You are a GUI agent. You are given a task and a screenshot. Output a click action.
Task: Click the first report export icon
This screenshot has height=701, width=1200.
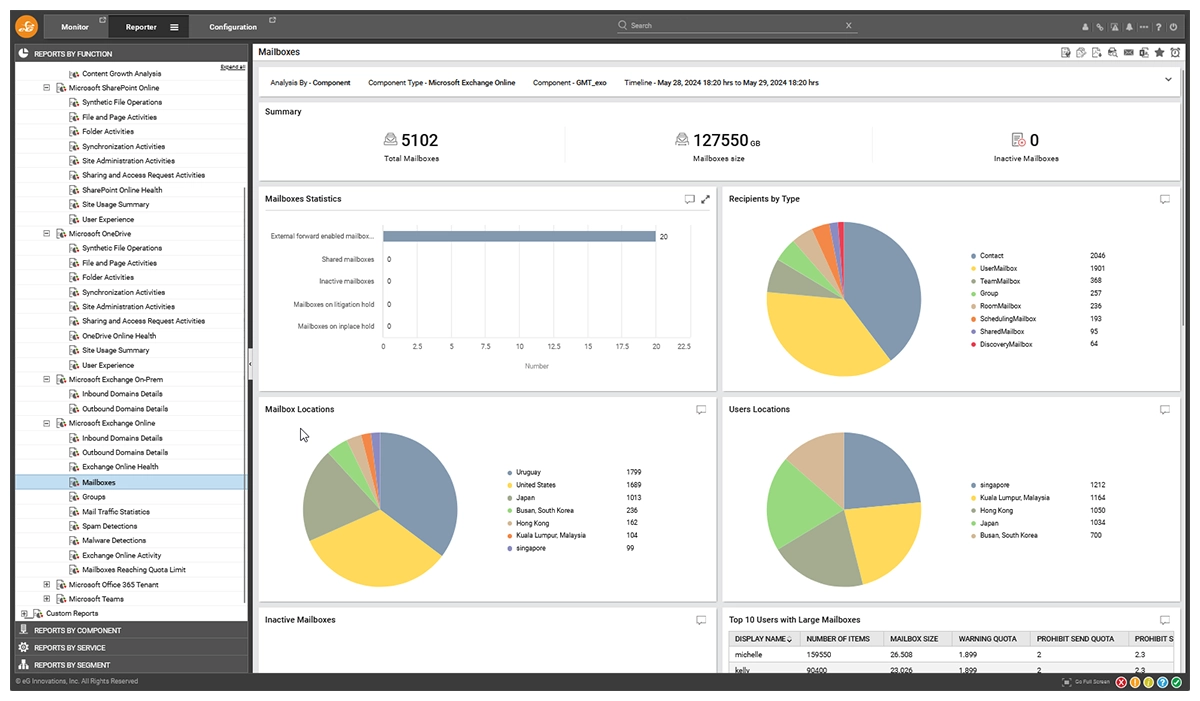[1066, 52]
